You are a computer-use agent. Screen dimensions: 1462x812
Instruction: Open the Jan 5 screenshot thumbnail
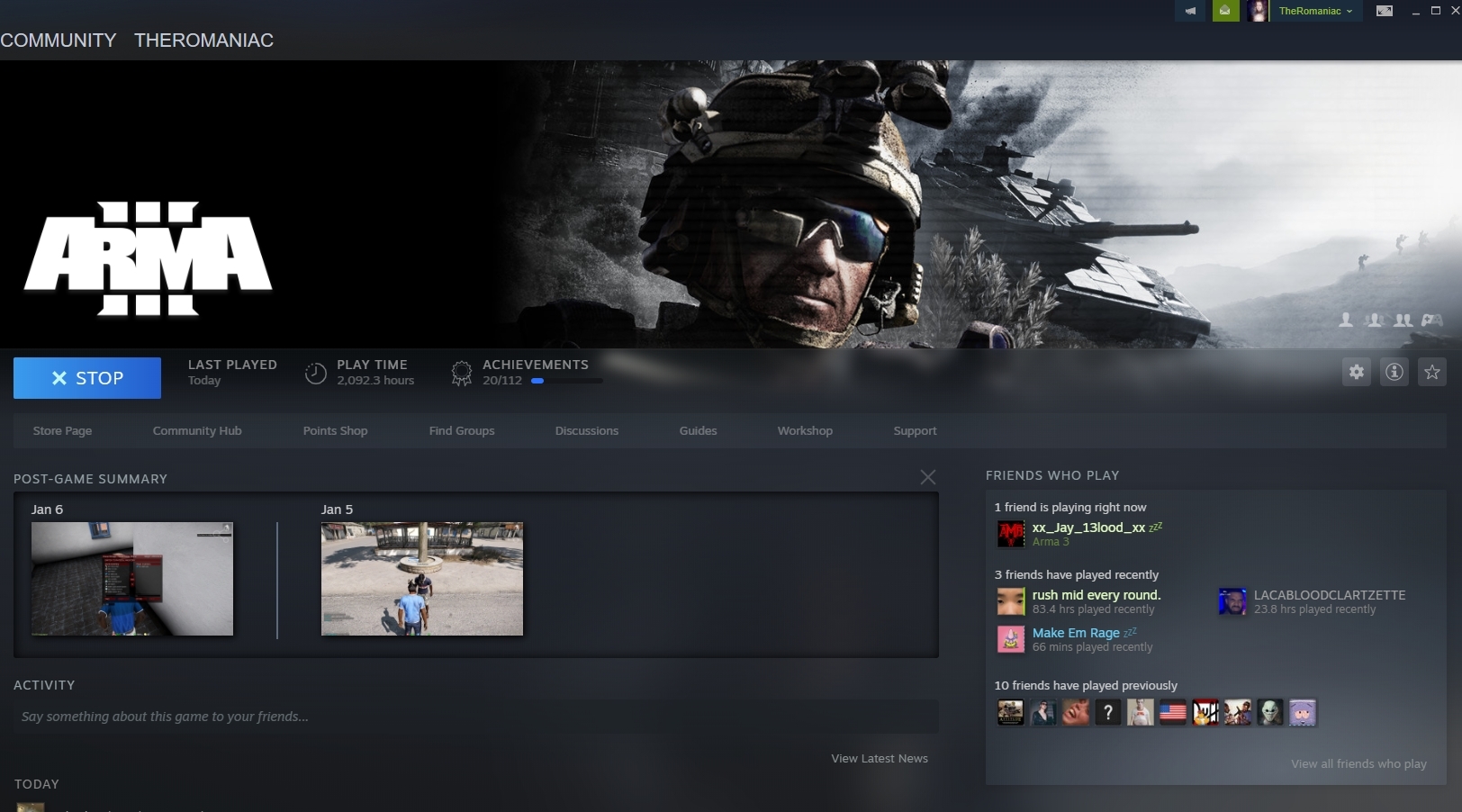coord(422,579)
